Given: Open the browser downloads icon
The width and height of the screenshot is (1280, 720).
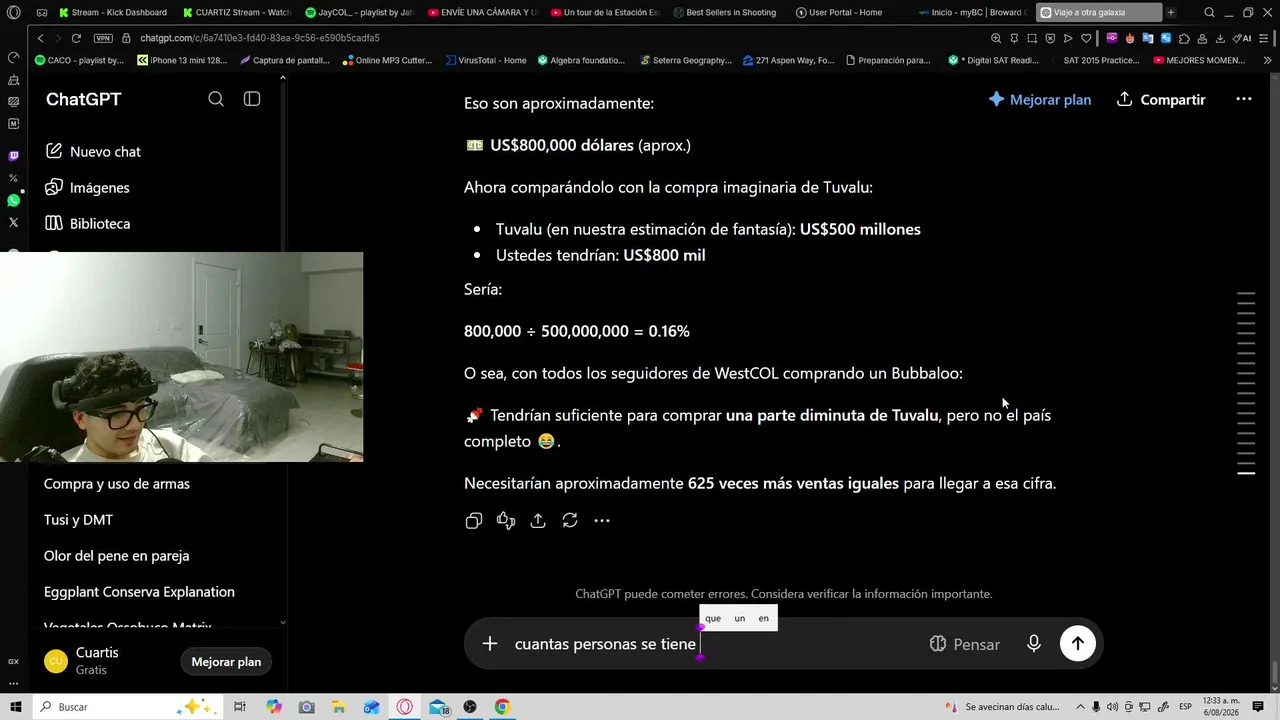Looking at the screenshot, I should pos(1220,38).
